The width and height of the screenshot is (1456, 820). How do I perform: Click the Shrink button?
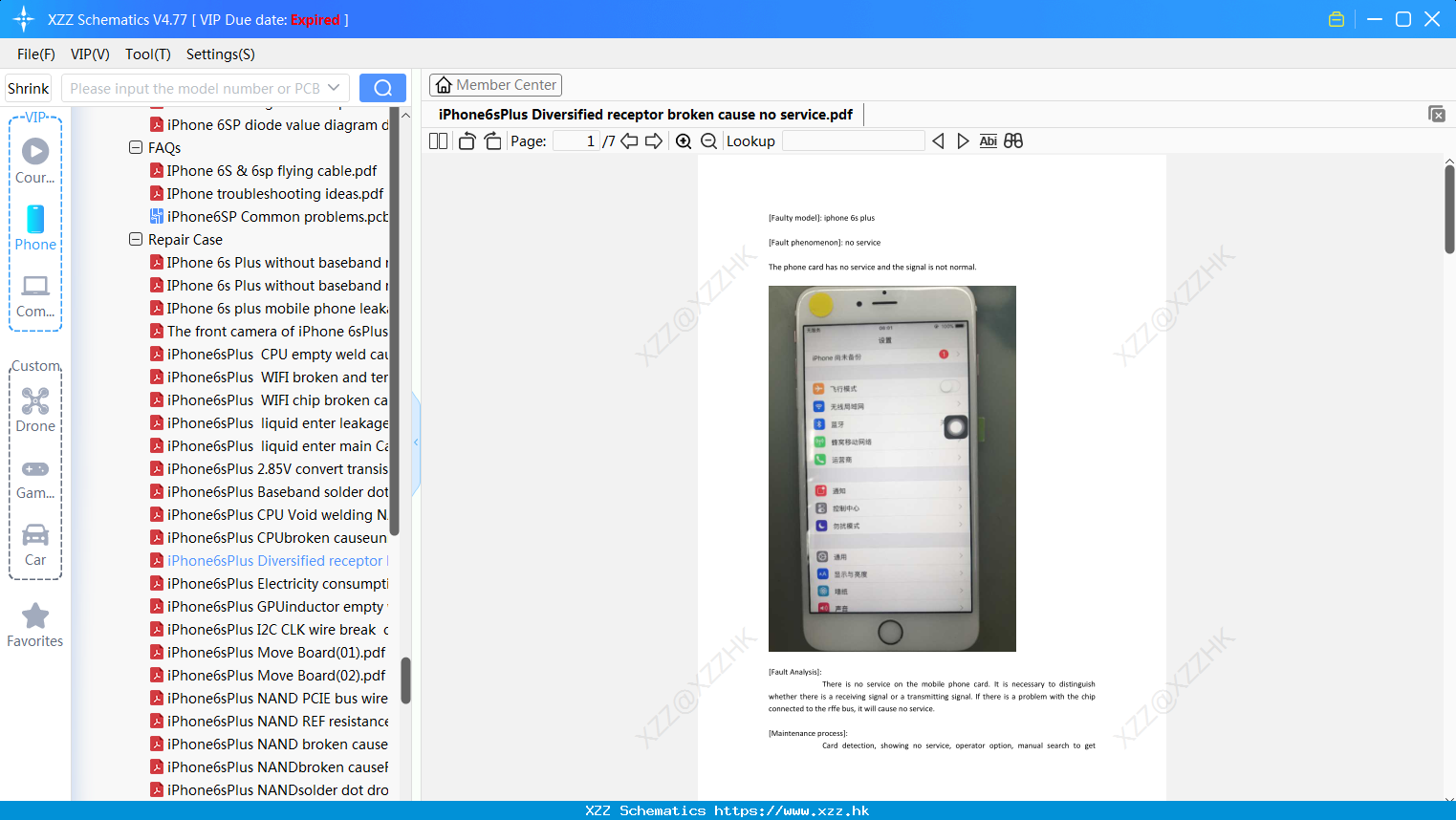click(29, 88)
